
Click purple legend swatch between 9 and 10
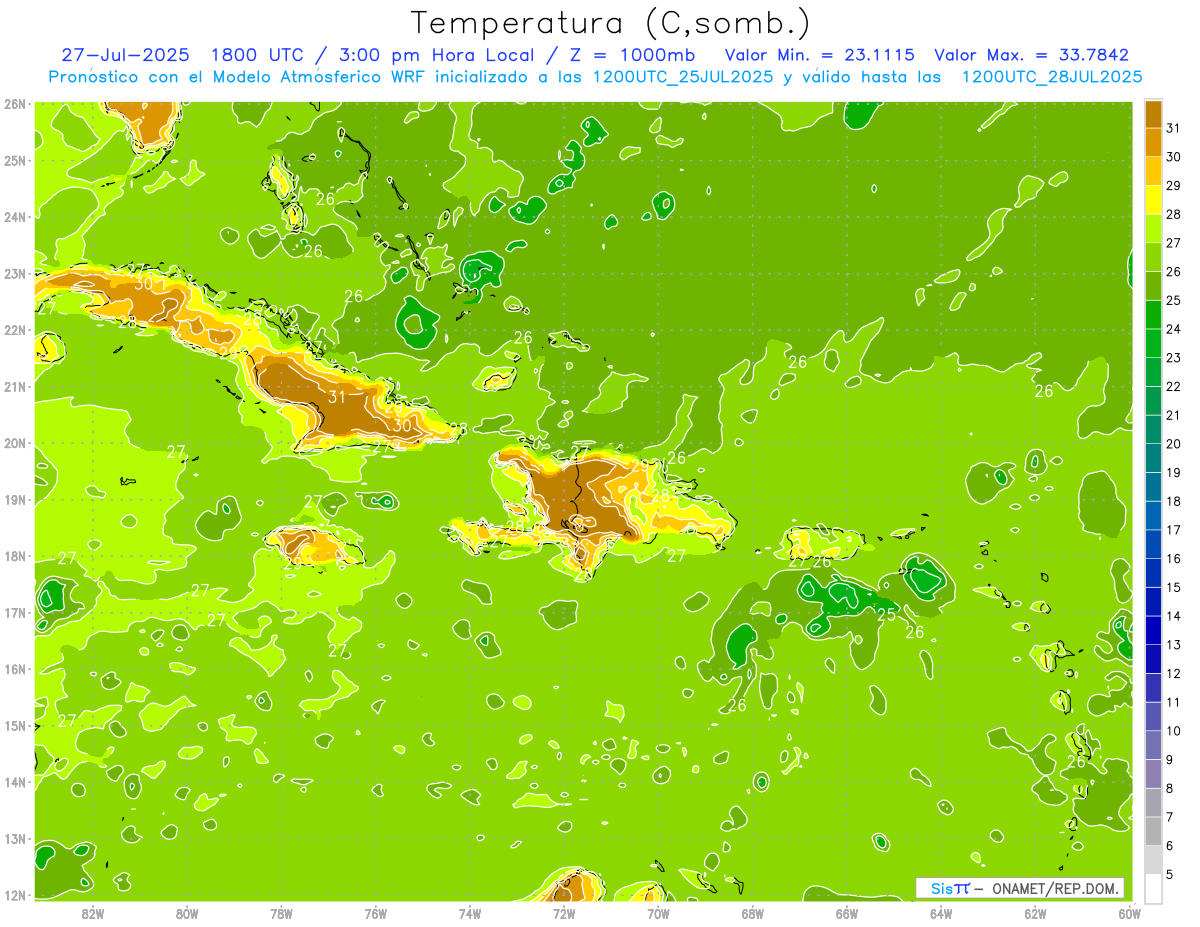1153,745
